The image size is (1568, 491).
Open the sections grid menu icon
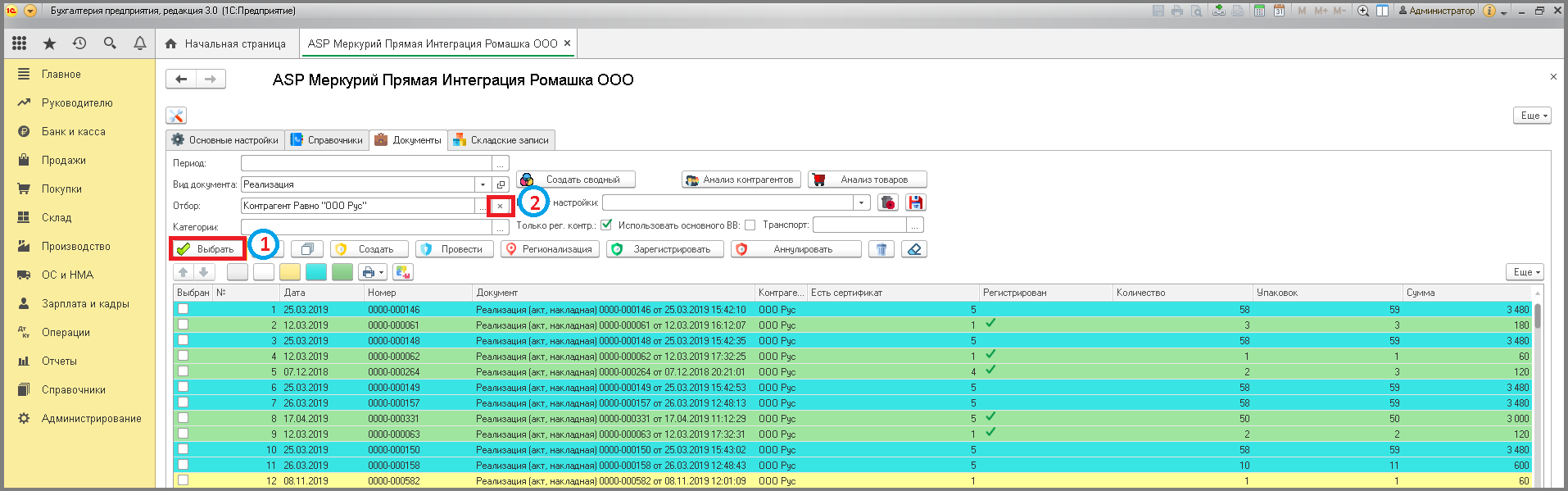[x=19, y=43]
